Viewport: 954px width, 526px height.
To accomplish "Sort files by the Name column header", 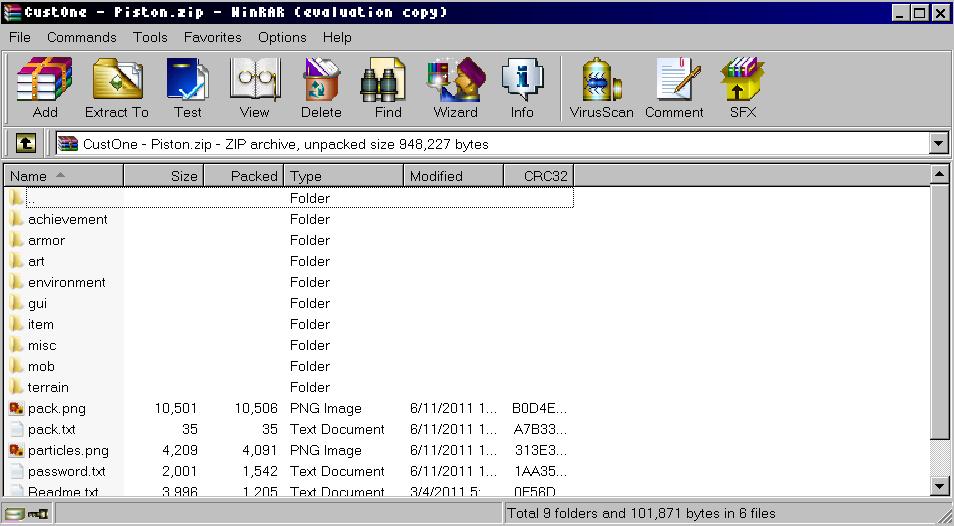I will 64,176.
